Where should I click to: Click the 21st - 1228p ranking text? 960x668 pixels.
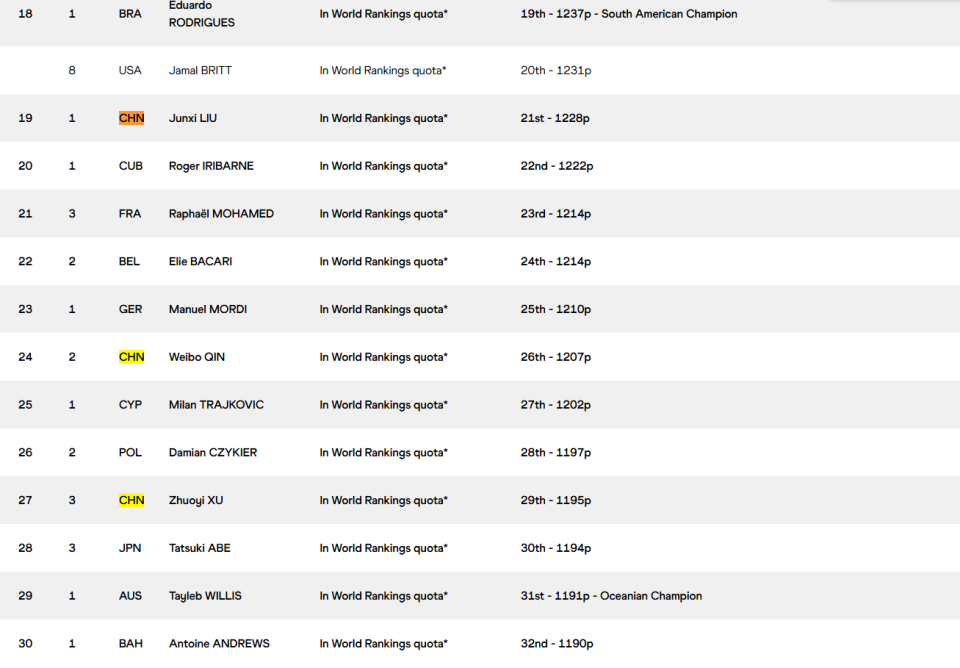(555, 118)
